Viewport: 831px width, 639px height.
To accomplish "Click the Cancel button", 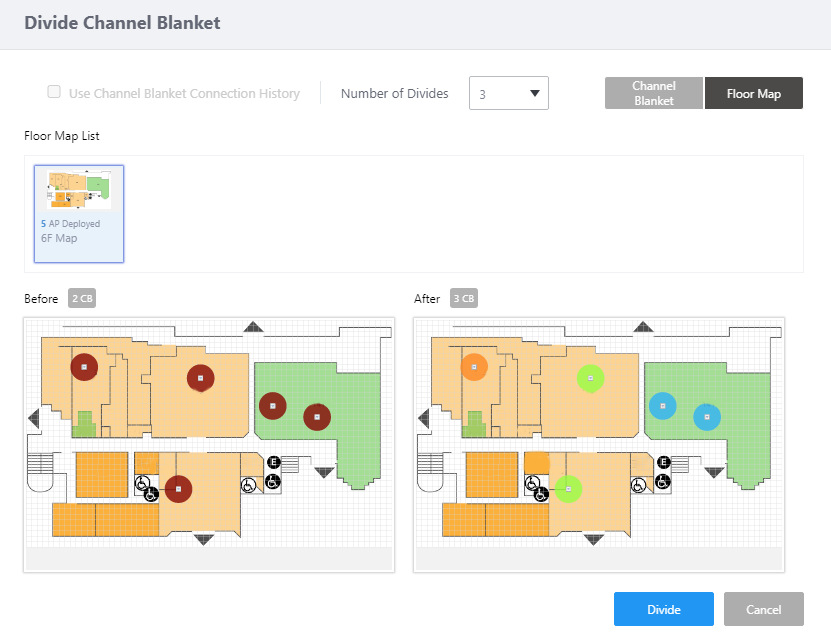I will click(x=763, y=609).
